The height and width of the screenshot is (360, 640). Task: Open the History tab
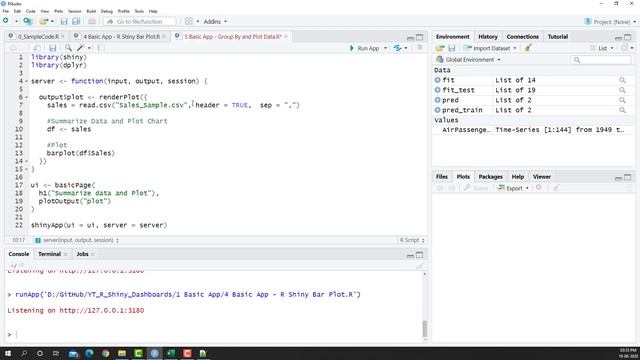click(x=488, y=36)
